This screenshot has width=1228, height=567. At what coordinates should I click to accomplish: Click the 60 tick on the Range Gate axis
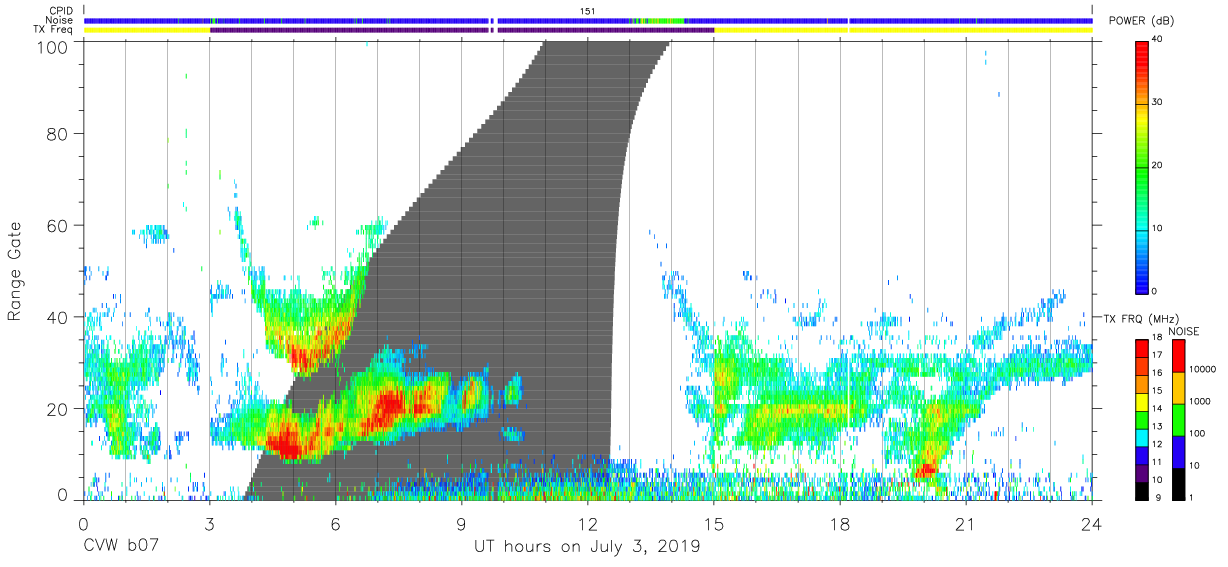coord(60,225)
